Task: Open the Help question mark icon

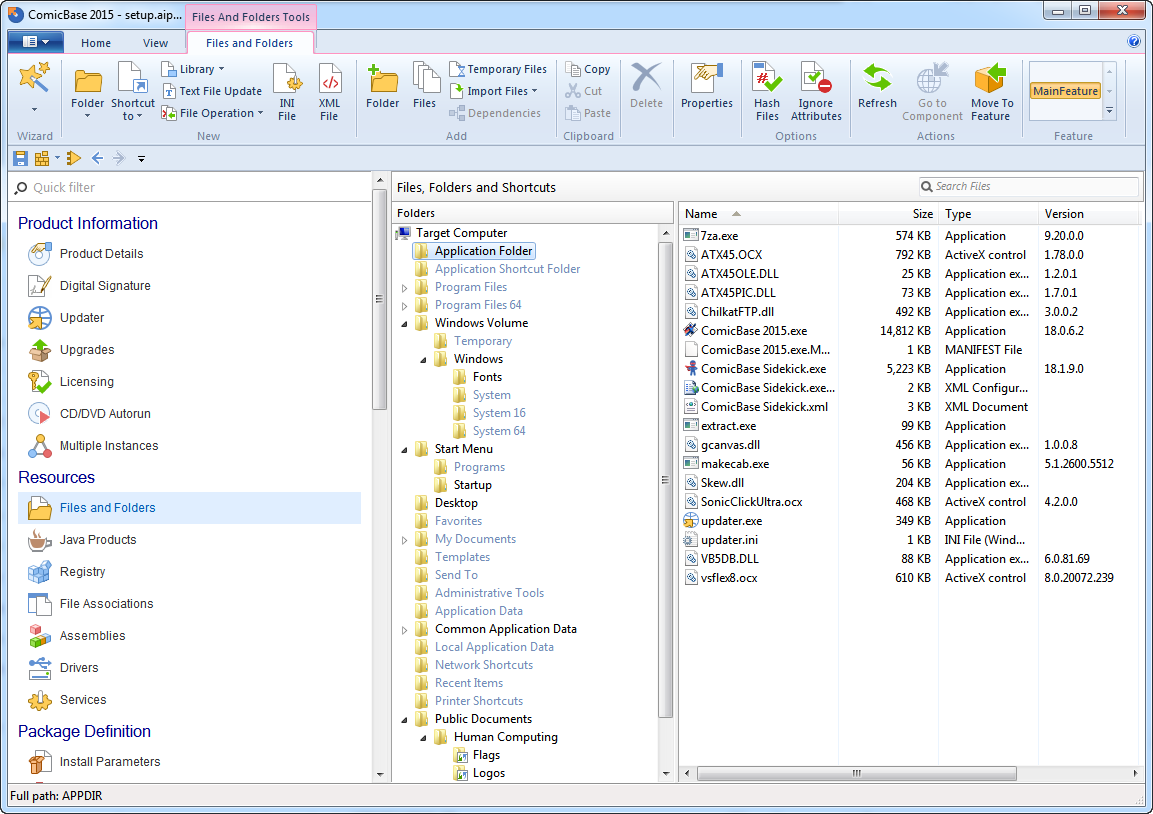Action: 1134,41
